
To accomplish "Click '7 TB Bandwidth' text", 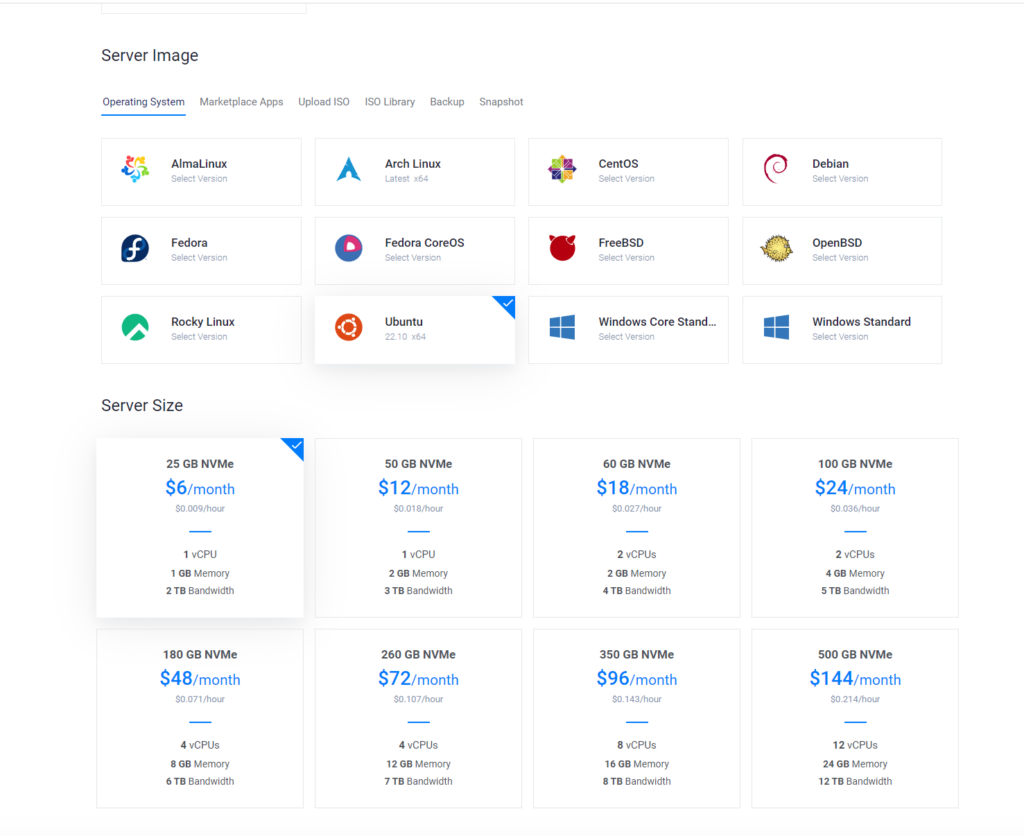I will 419,781.
